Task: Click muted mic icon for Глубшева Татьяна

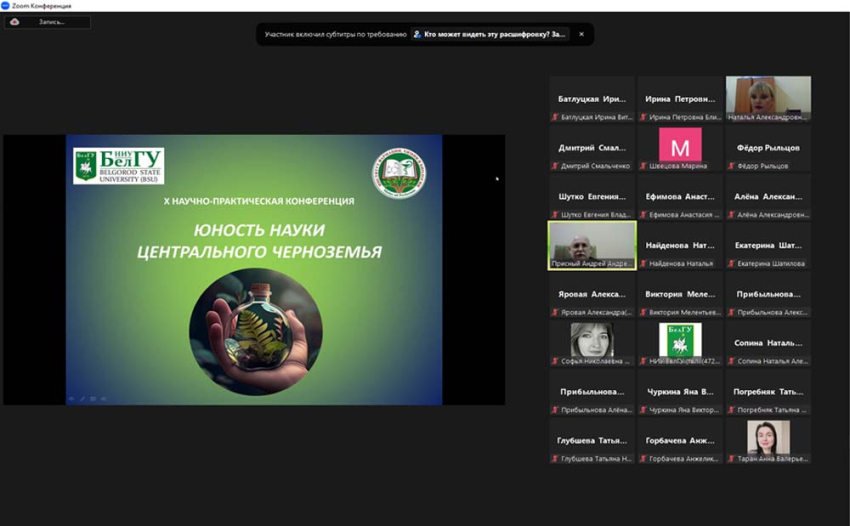Action: pyautogui.click(x=555, y=458)
